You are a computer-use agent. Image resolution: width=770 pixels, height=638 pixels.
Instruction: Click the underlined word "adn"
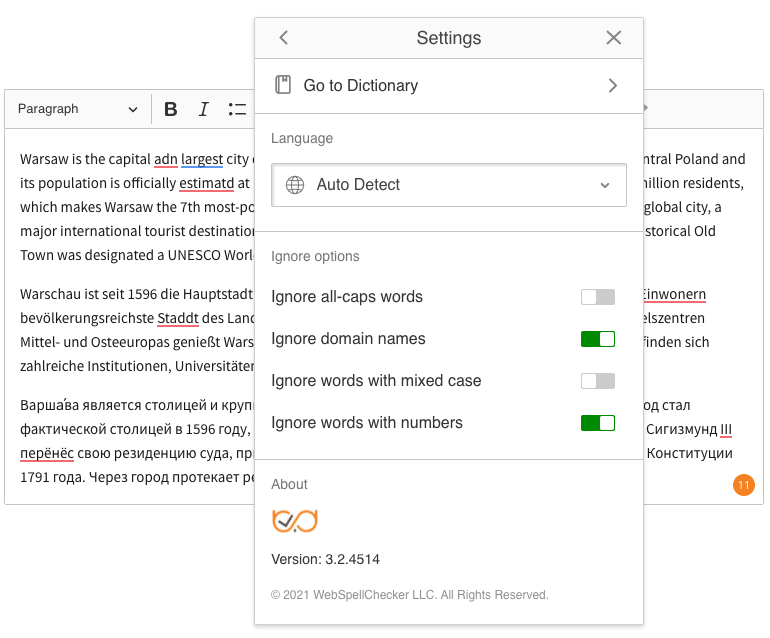pos(165,159)
